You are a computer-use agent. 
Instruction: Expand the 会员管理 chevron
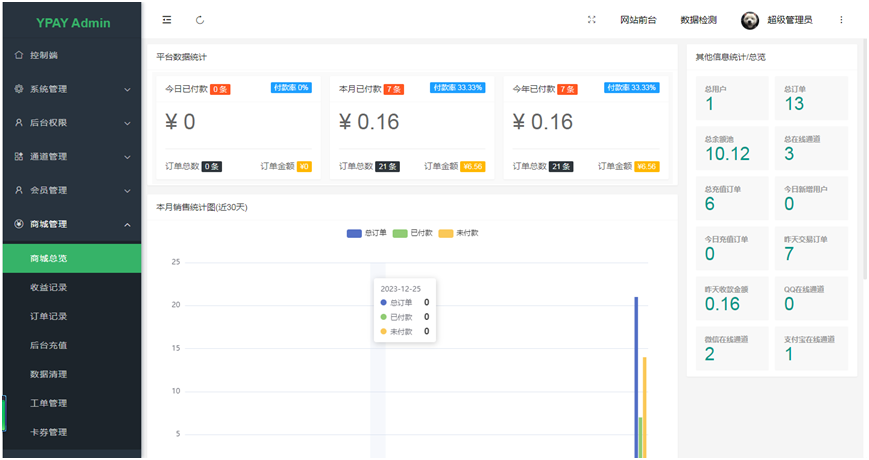tap(127, 191)
